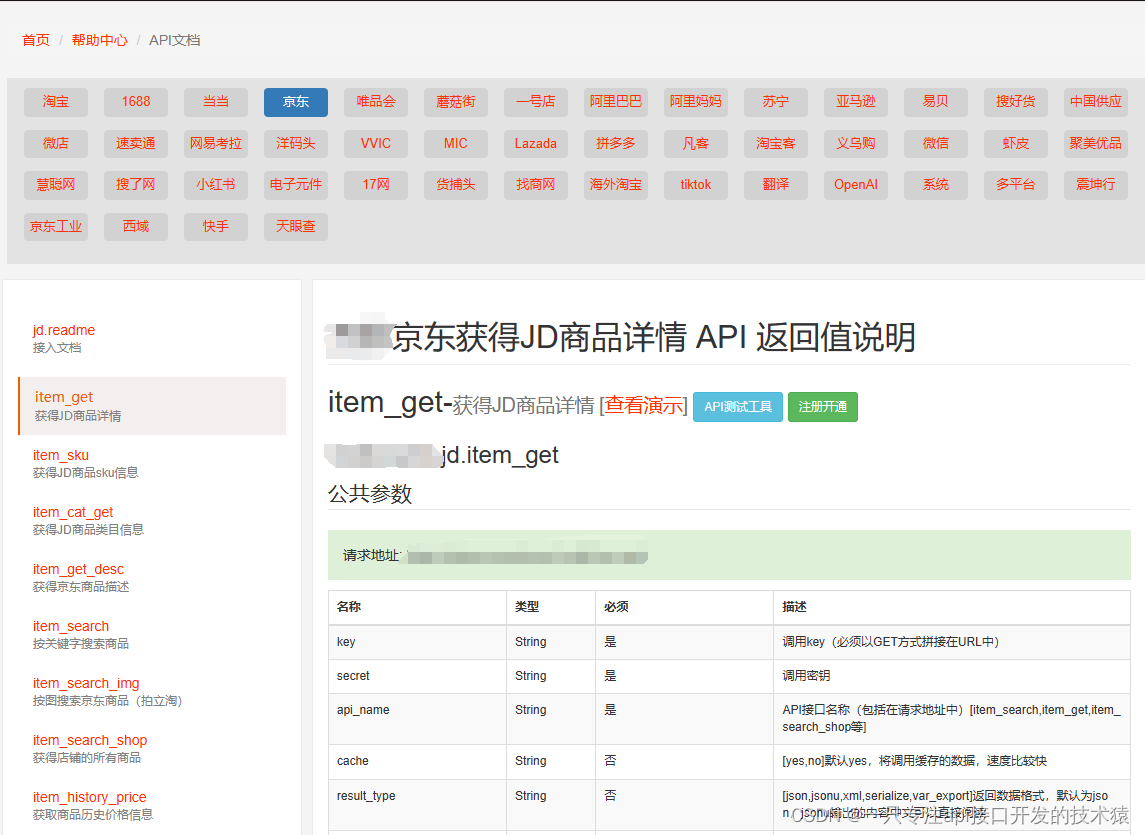
Task: Open the 苏宁 platform button
Action: click(776, 102)
